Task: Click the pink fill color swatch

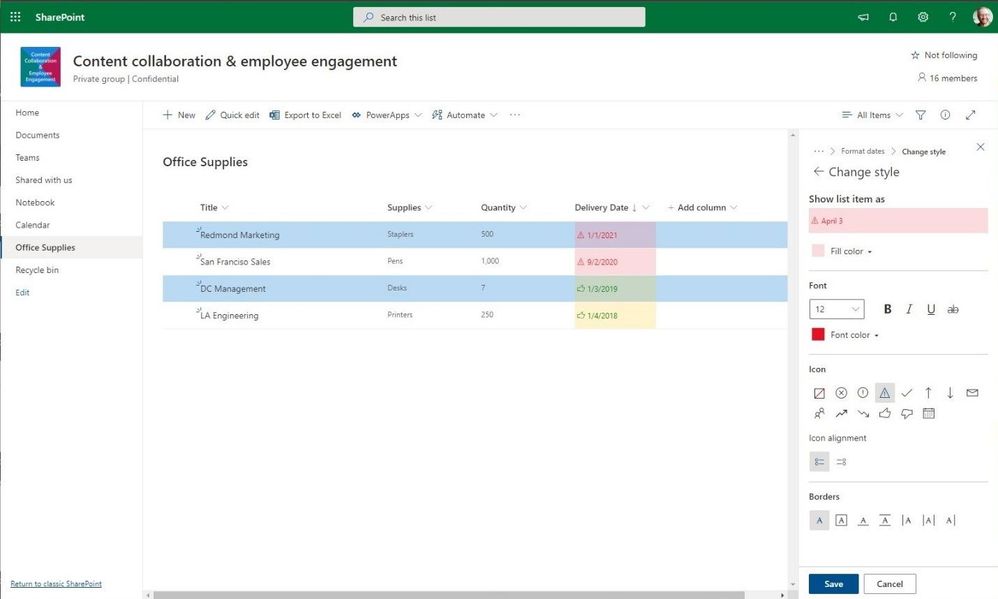Action: (x=818, y=251)
